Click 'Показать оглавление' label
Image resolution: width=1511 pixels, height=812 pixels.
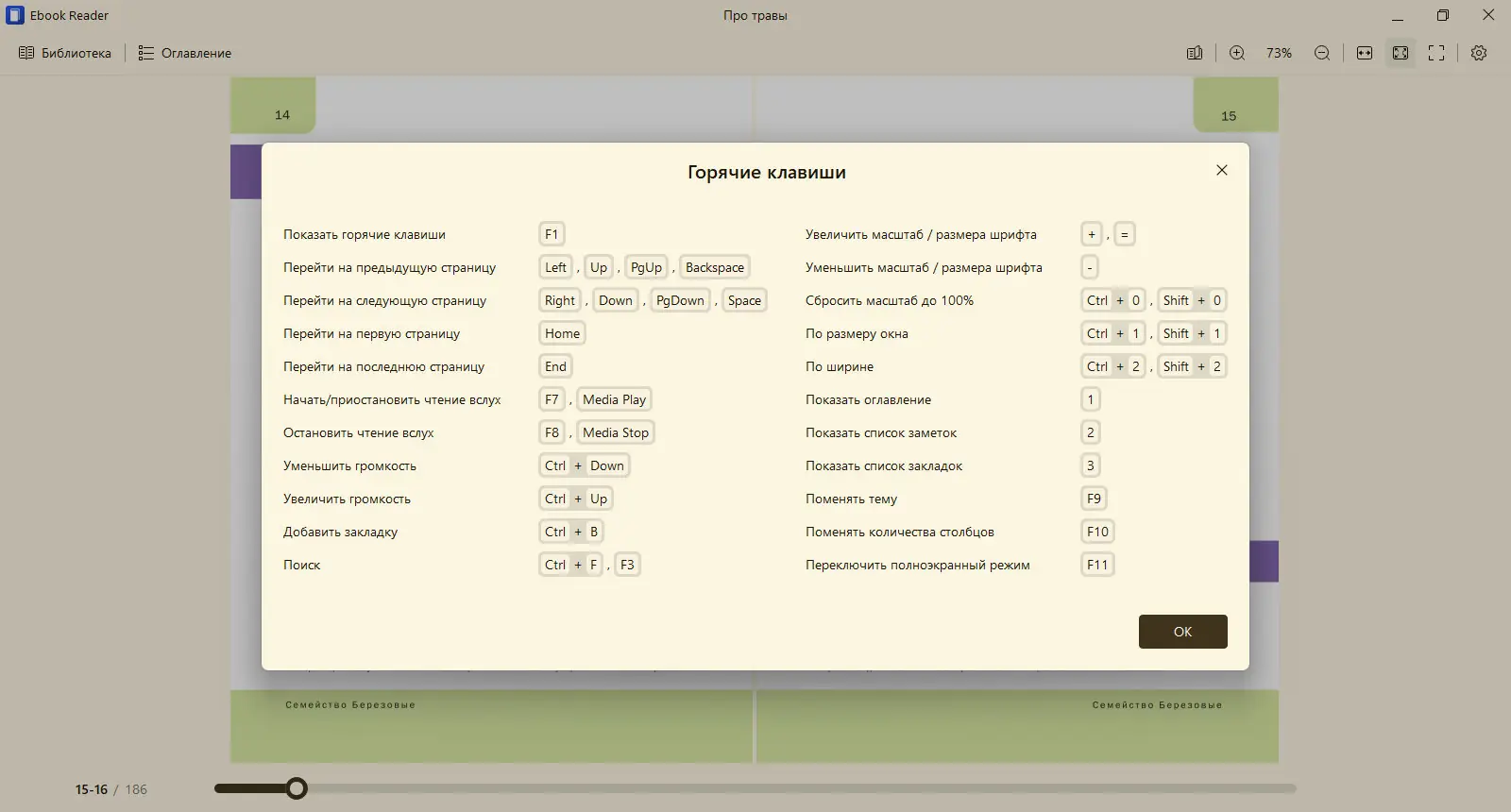(868, 399)
